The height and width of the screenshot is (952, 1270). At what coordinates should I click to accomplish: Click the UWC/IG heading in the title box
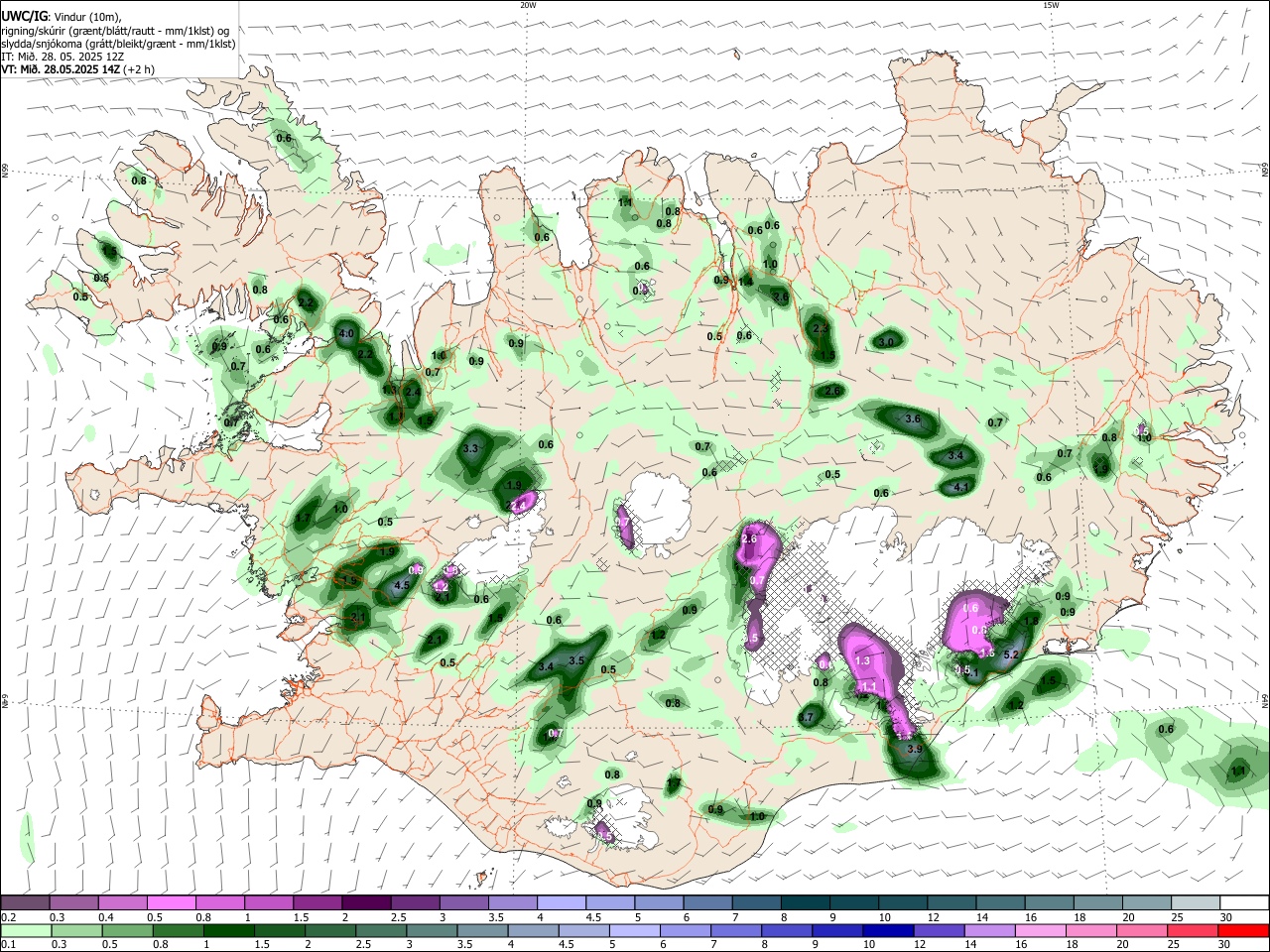(23, 16)
